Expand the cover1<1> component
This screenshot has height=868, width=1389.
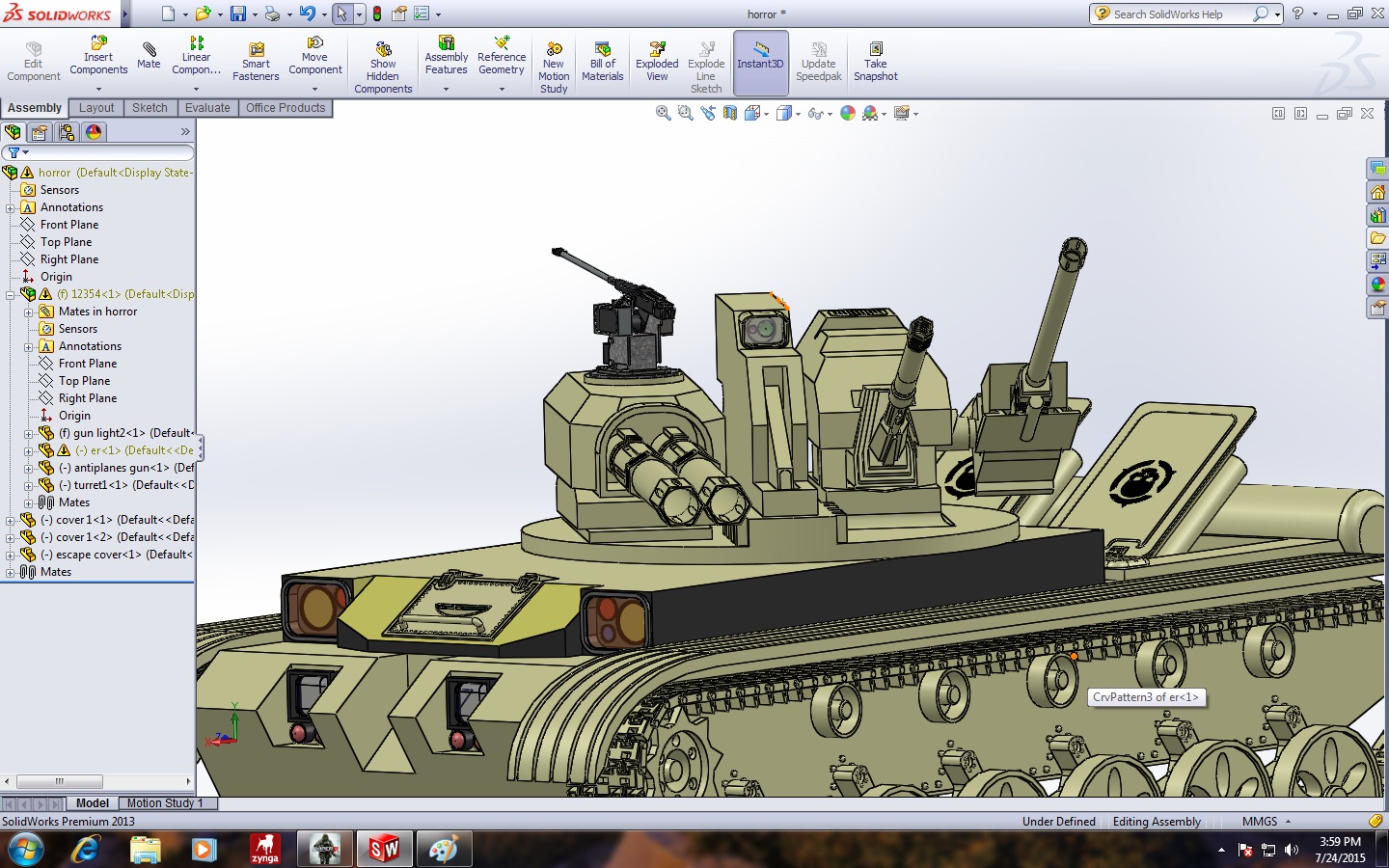(10, 520)
